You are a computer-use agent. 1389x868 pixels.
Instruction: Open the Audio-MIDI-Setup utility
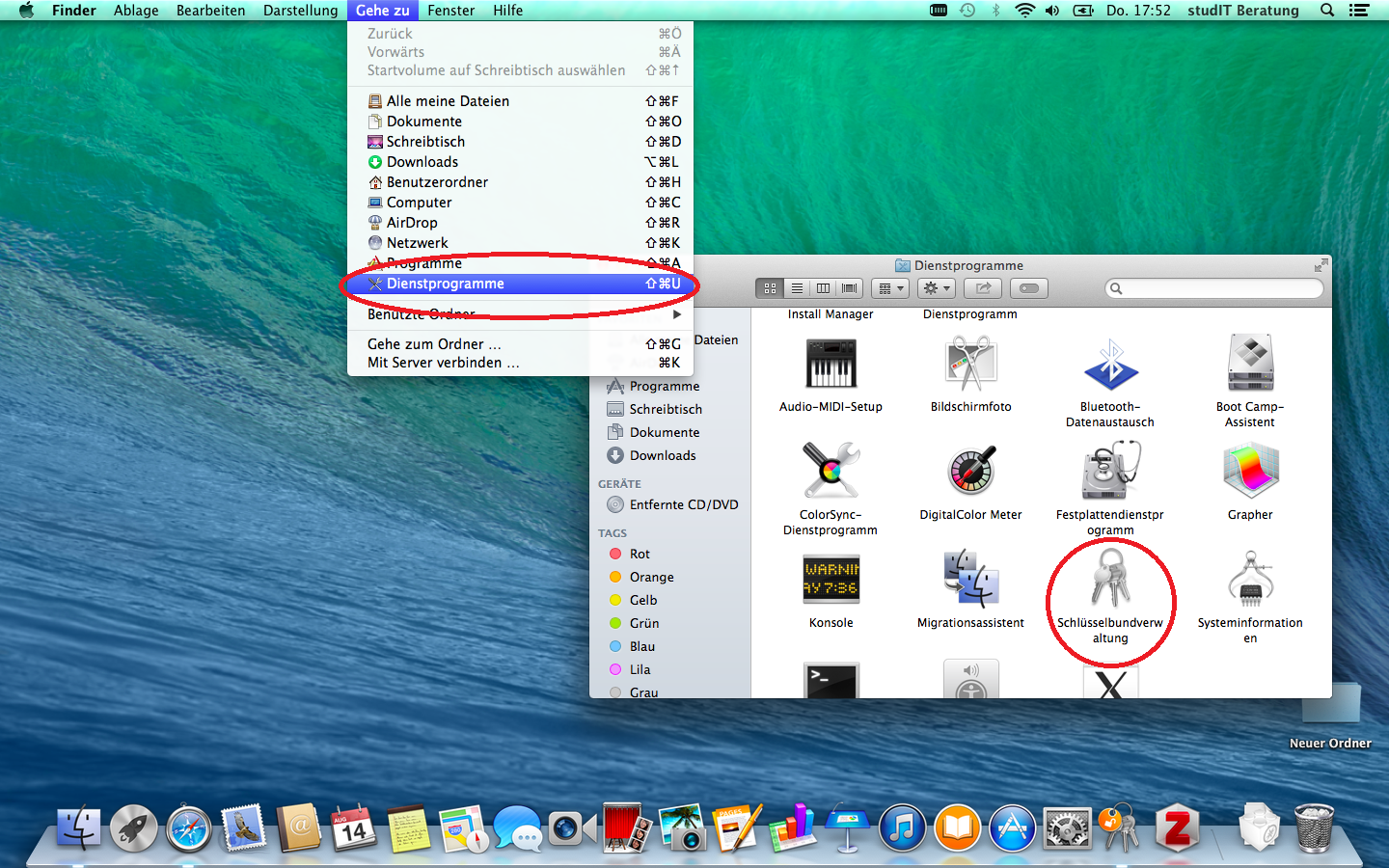point(831,364)
